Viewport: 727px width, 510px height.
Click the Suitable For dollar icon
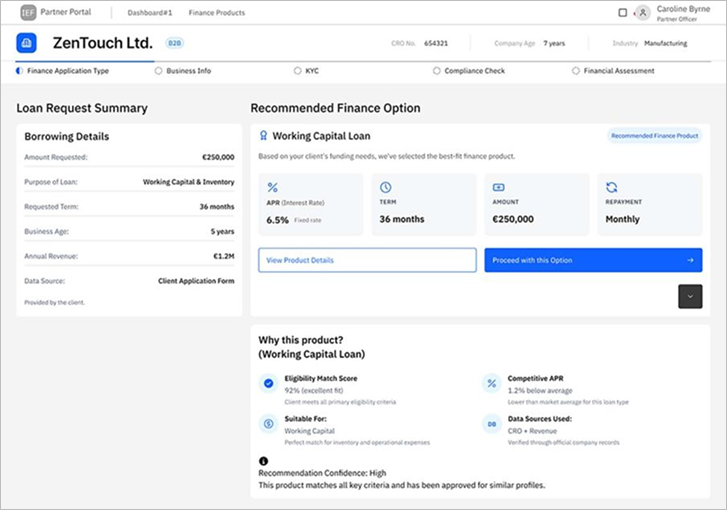tap(267, 423)
